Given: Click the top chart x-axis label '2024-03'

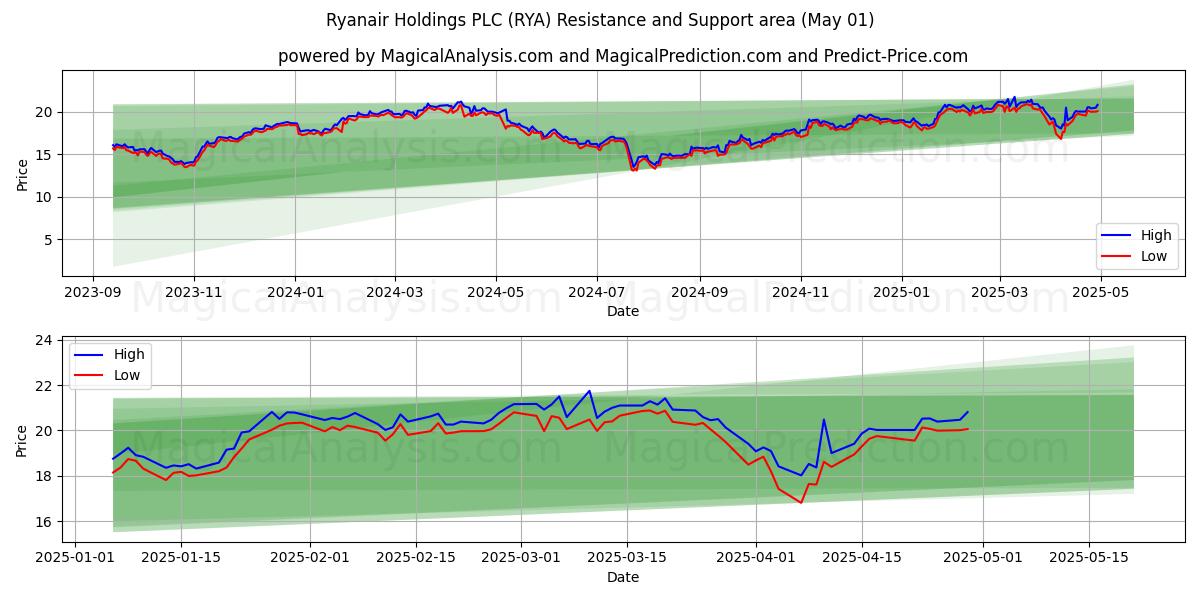Looking at the screenshot, I should click(x=394, y=293).
